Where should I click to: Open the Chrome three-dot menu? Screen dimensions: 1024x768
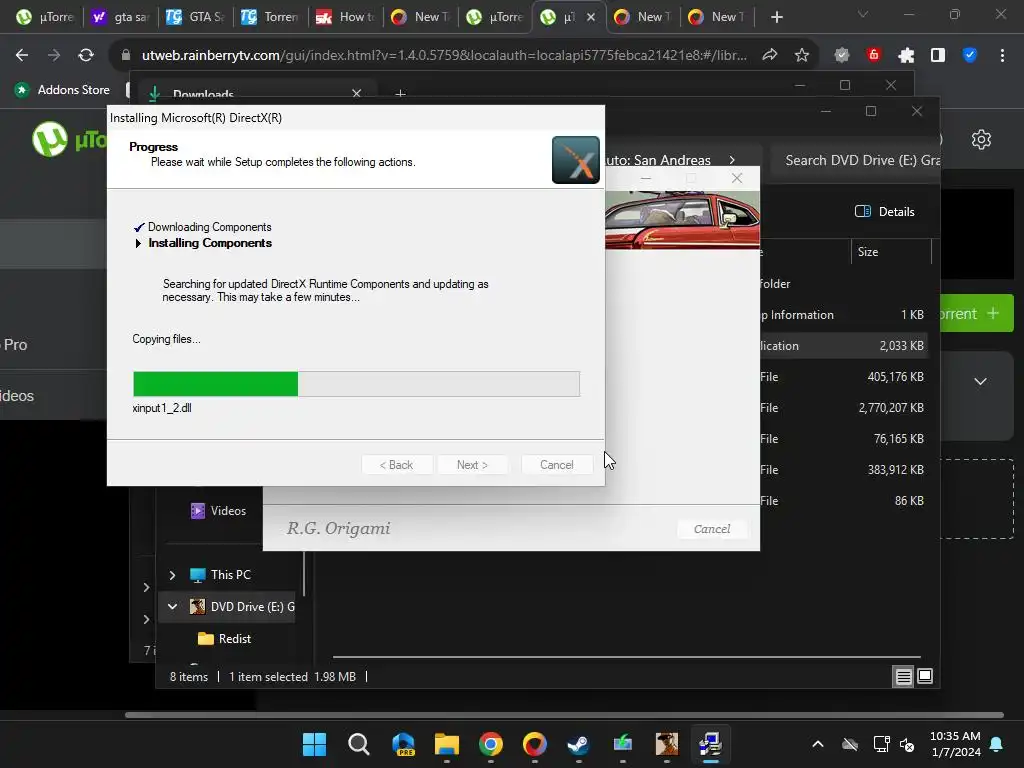click(x=1002, y=56)
